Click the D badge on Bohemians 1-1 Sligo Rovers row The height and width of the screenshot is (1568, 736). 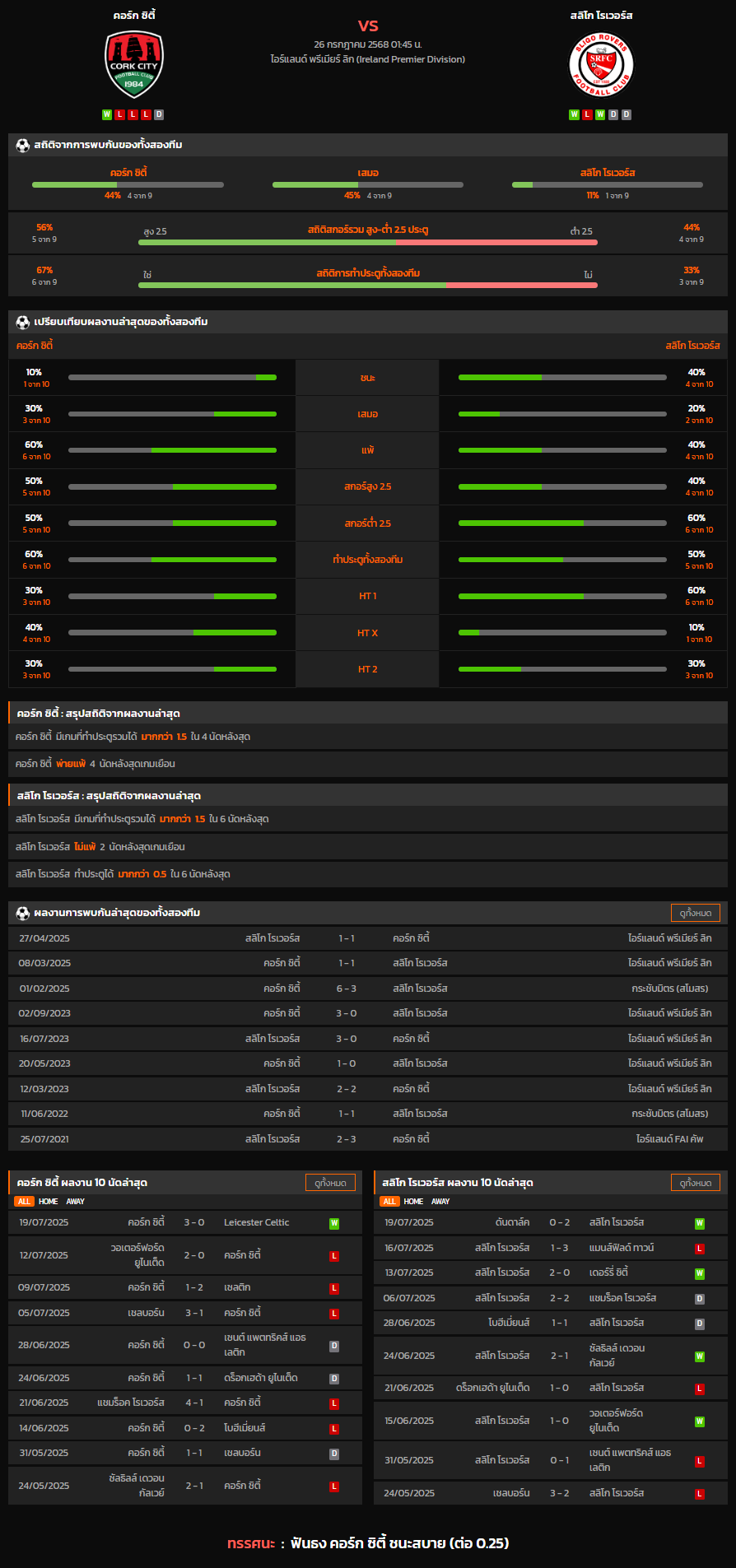pyautogui.click(x=700, y=1324)
